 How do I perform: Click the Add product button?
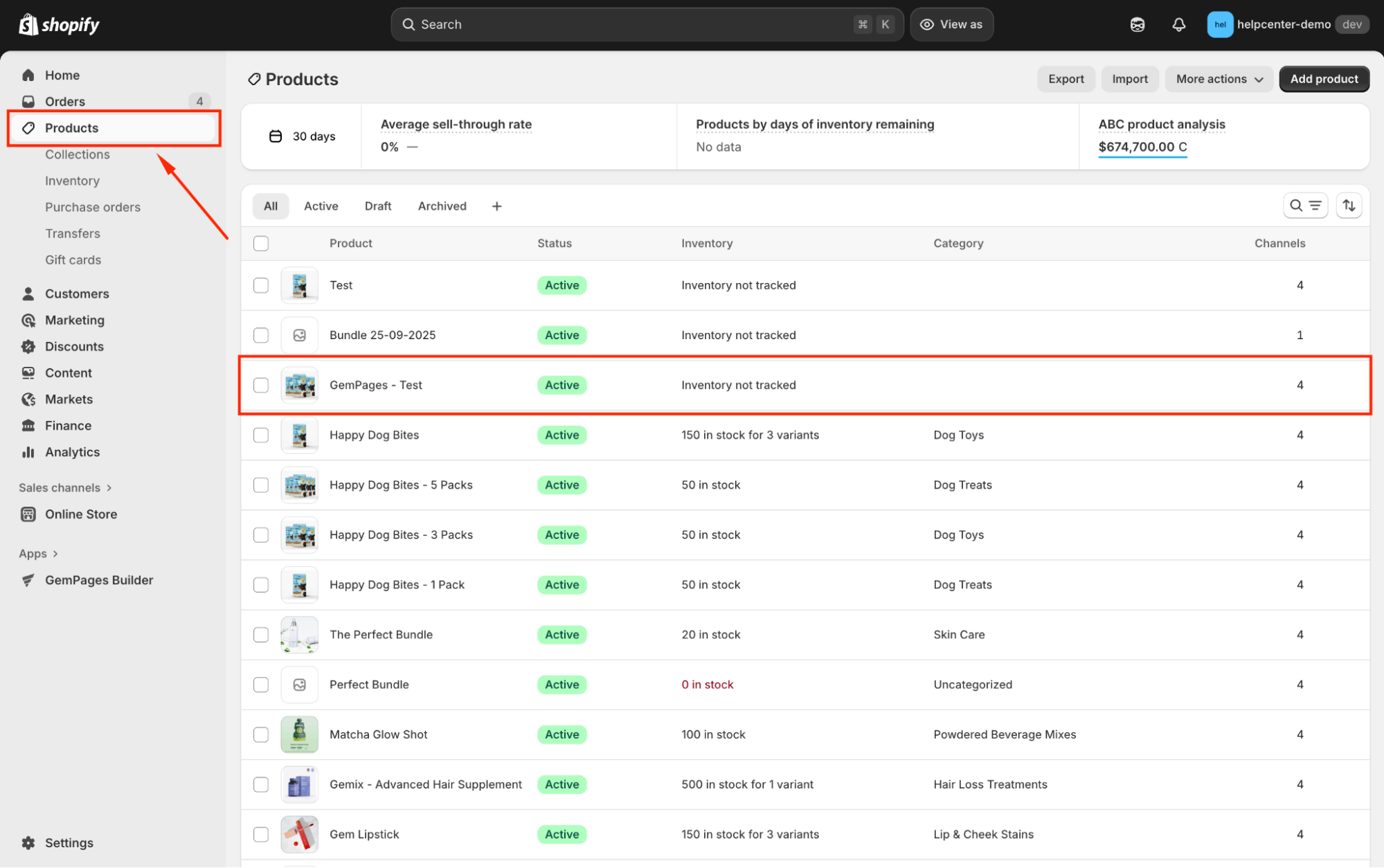pyautogui.click(x=1323, y=79)
